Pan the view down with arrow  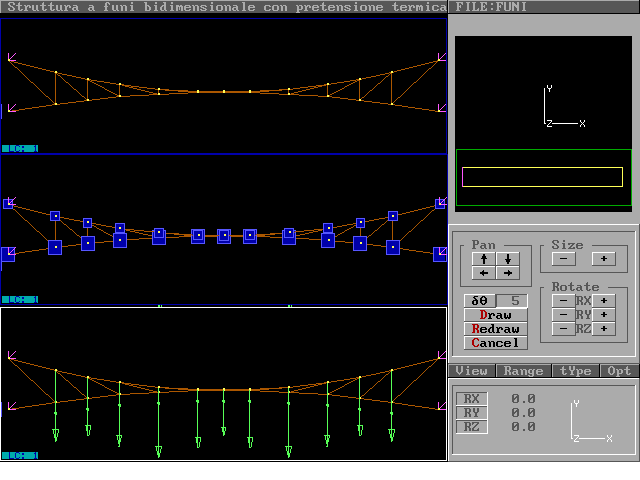(508, 259)
